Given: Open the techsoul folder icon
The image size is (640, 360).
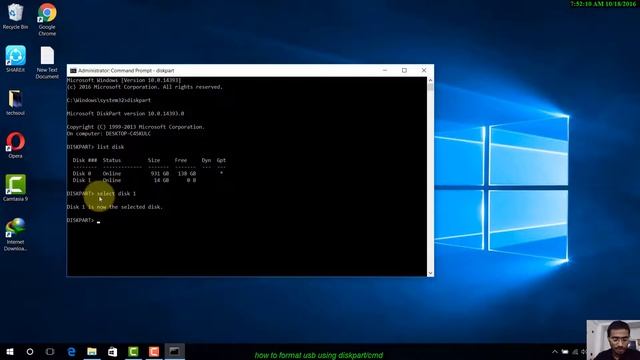Looking at the screenshot, I should tap(15, 102).
